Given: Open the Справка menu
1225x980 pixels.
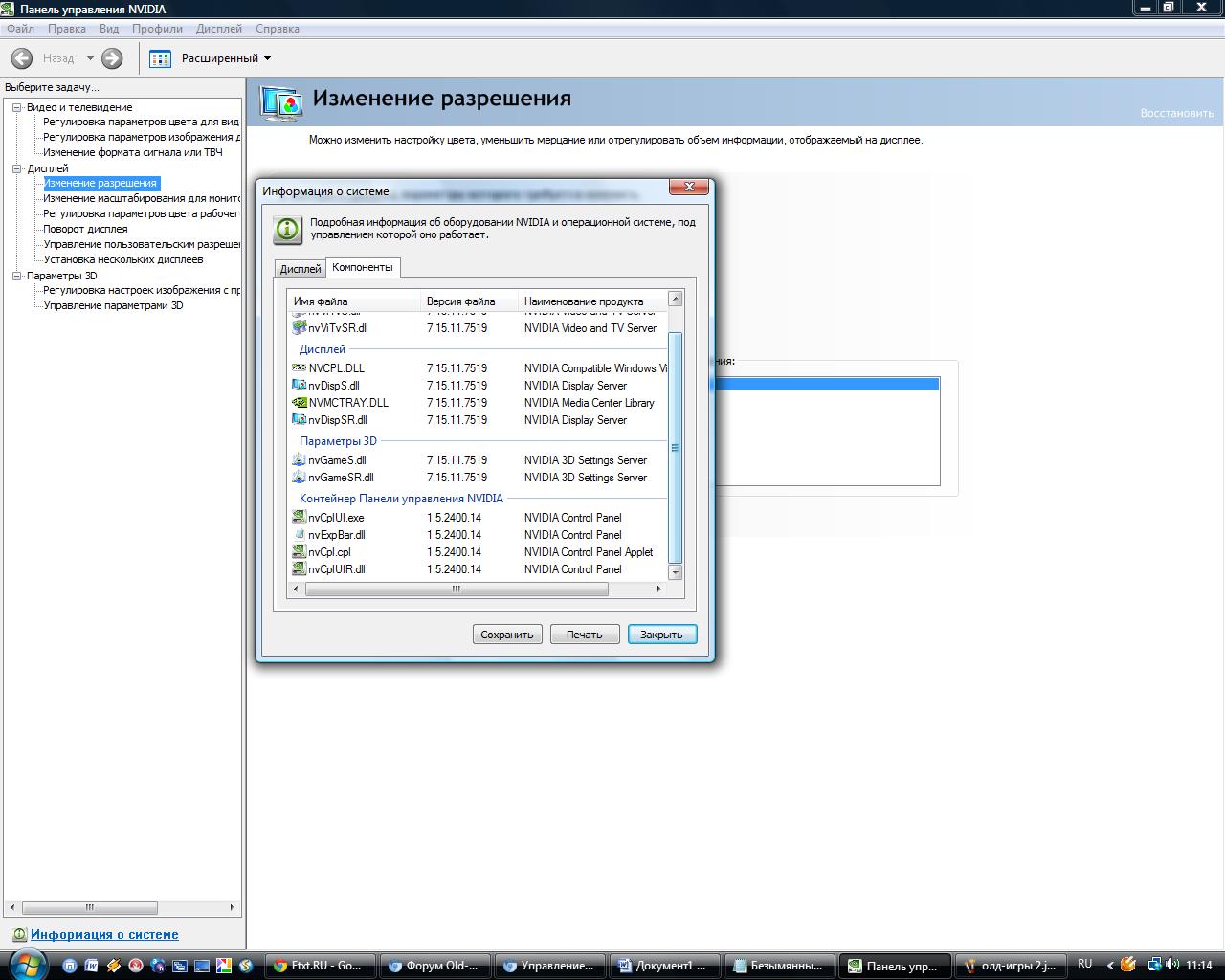Looking at the screenshot, I should coord(278,29).
